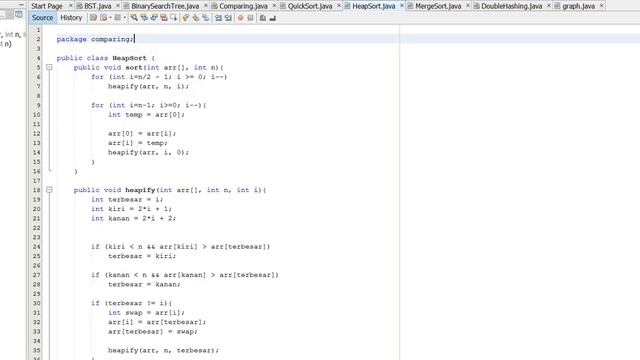Click the Find Selection magnifier icon
This screenshot has width=640, height=360.
click(134, 18)
